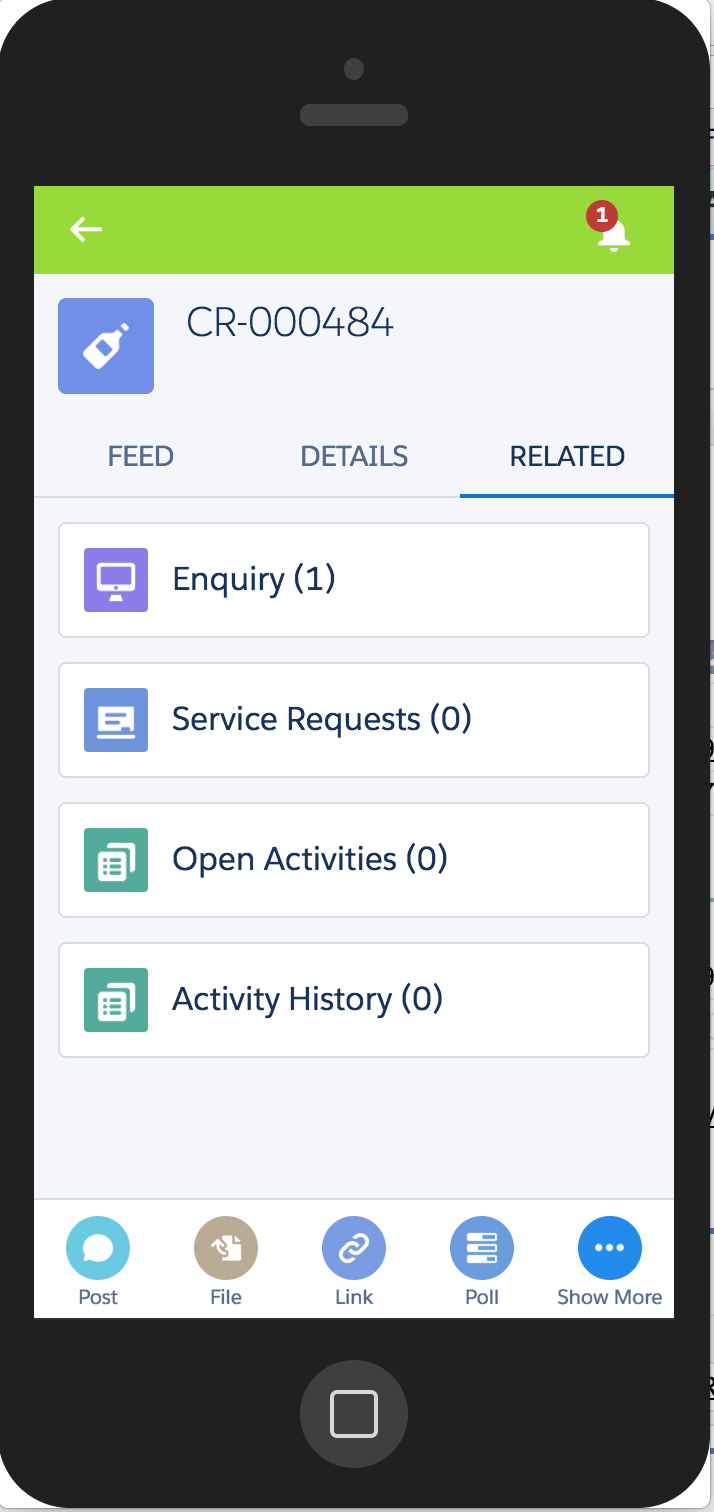Select the RELATED tab

pyautogui.click(x=567, y=457)
